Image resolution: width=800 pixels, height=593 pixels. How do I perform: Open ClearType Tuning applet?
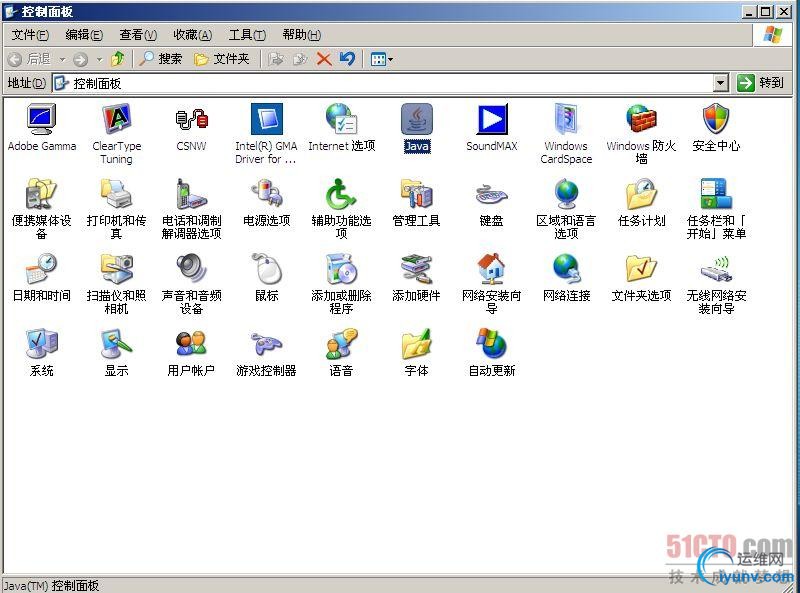pyautogui.click(x=117, y=119)
